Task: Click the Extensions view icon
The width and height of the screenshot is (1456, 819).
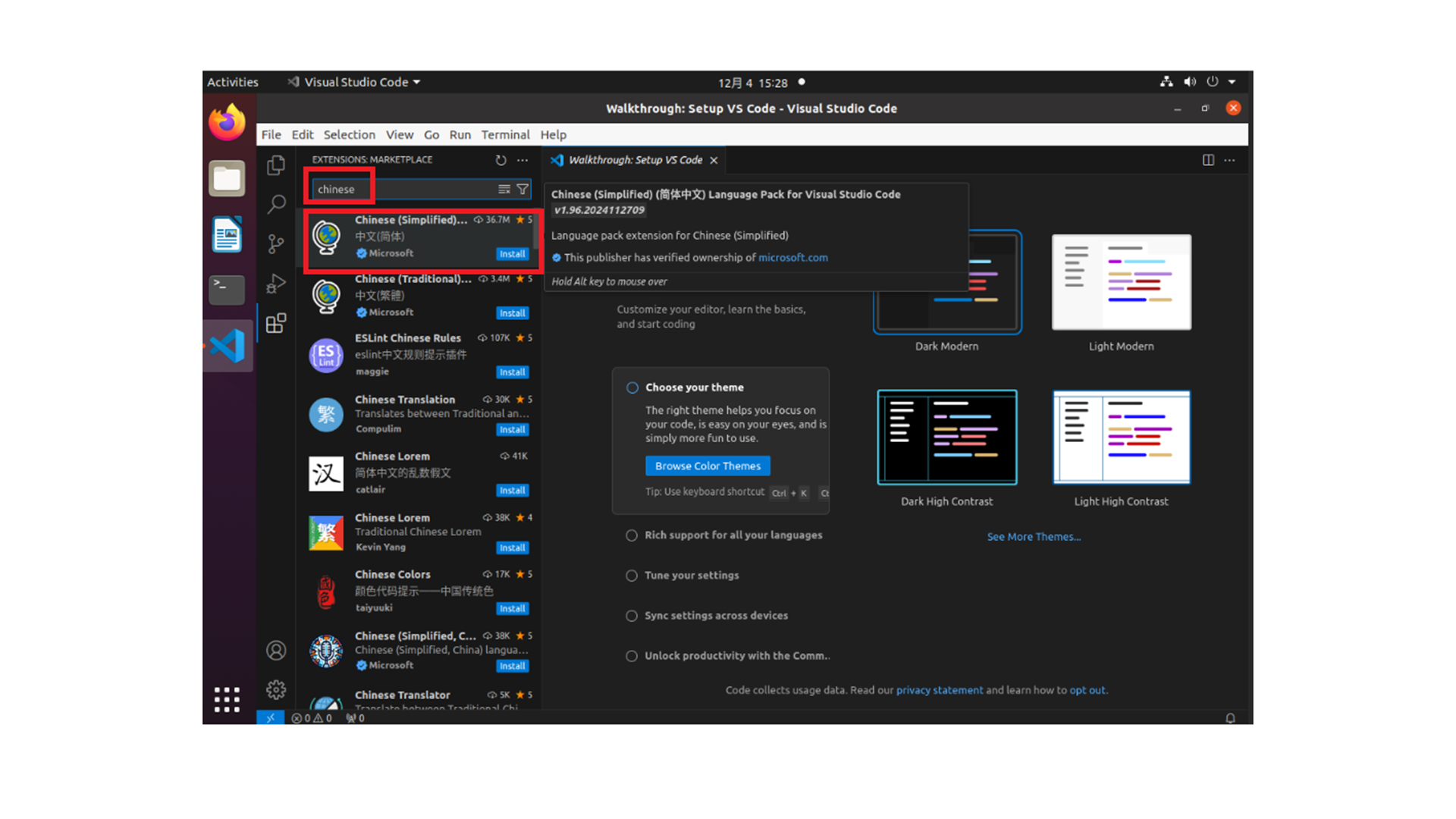Action: pyautogui.click(x=276, y=324)
